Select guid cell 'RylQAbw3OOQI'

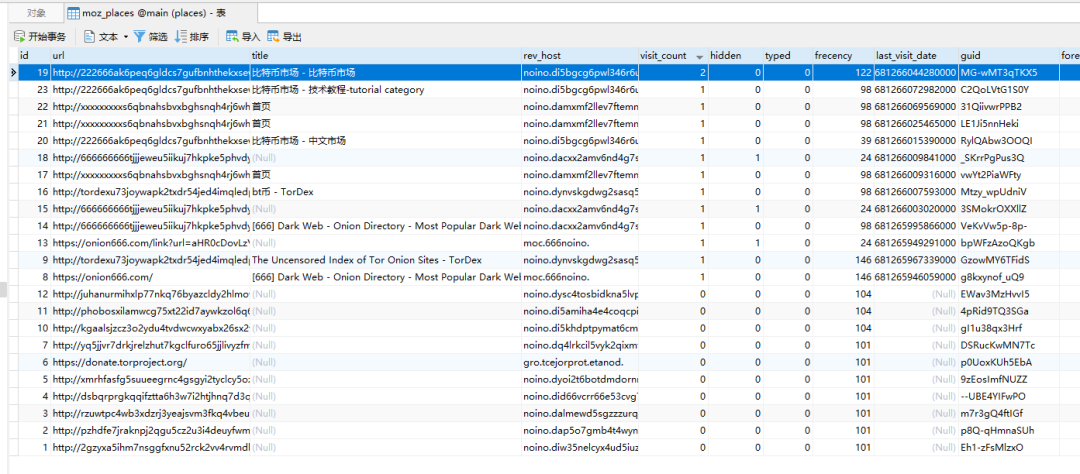coord(1008,141)
